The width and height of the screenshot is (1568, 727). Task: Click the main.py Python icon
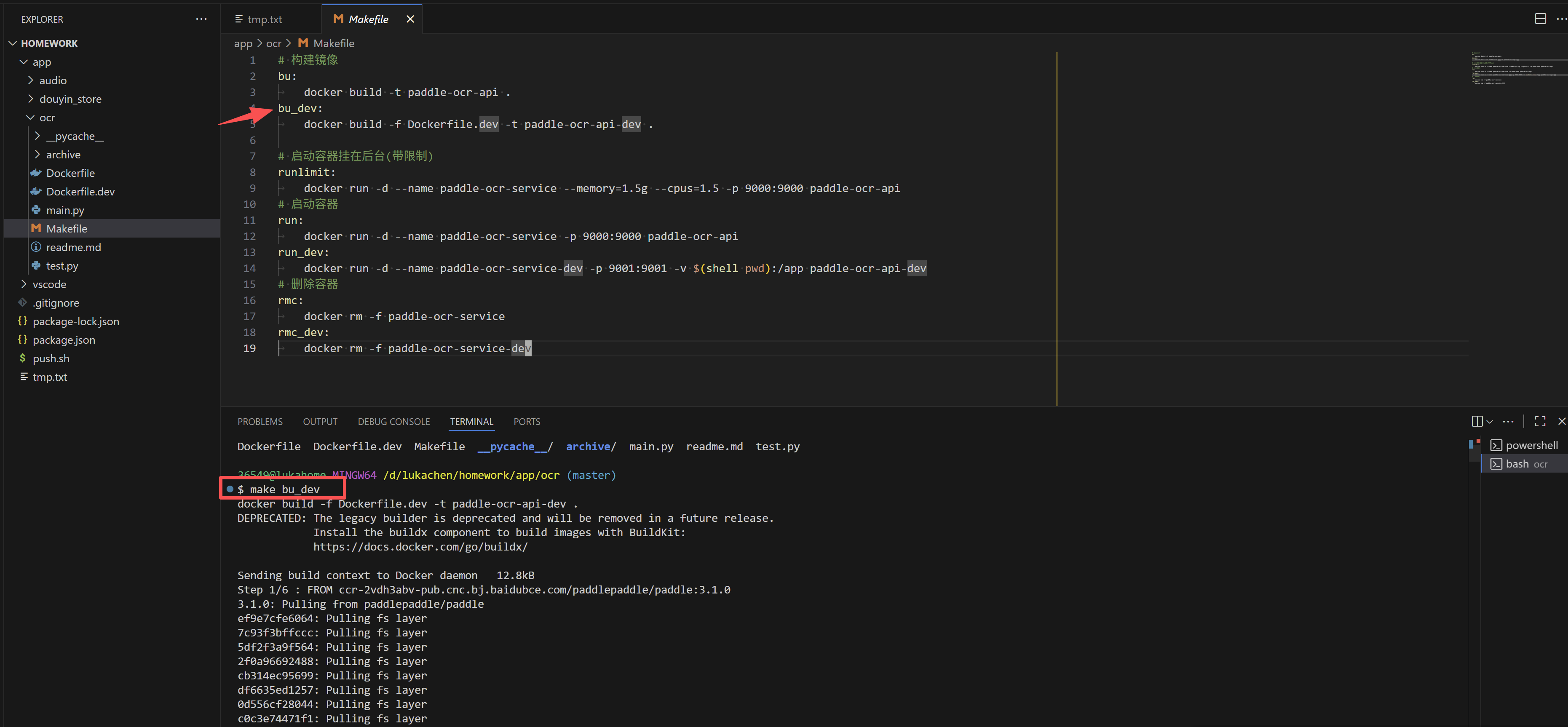click(x=36, y=210)
